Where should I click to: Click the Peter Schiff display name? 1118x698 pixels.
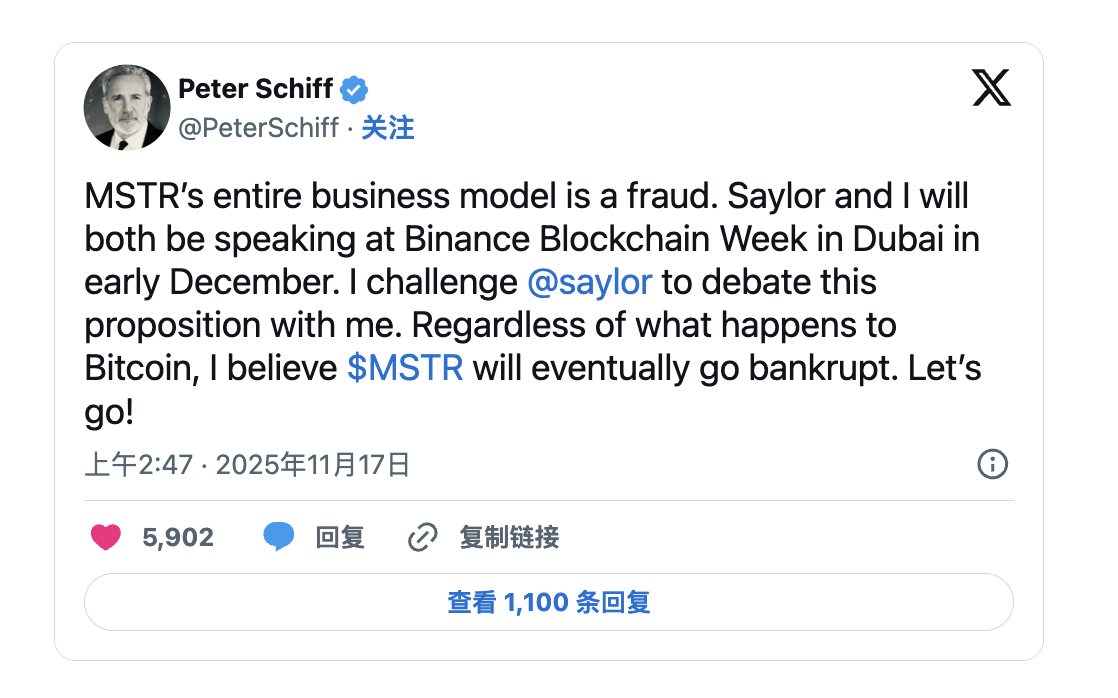(255, 89)
